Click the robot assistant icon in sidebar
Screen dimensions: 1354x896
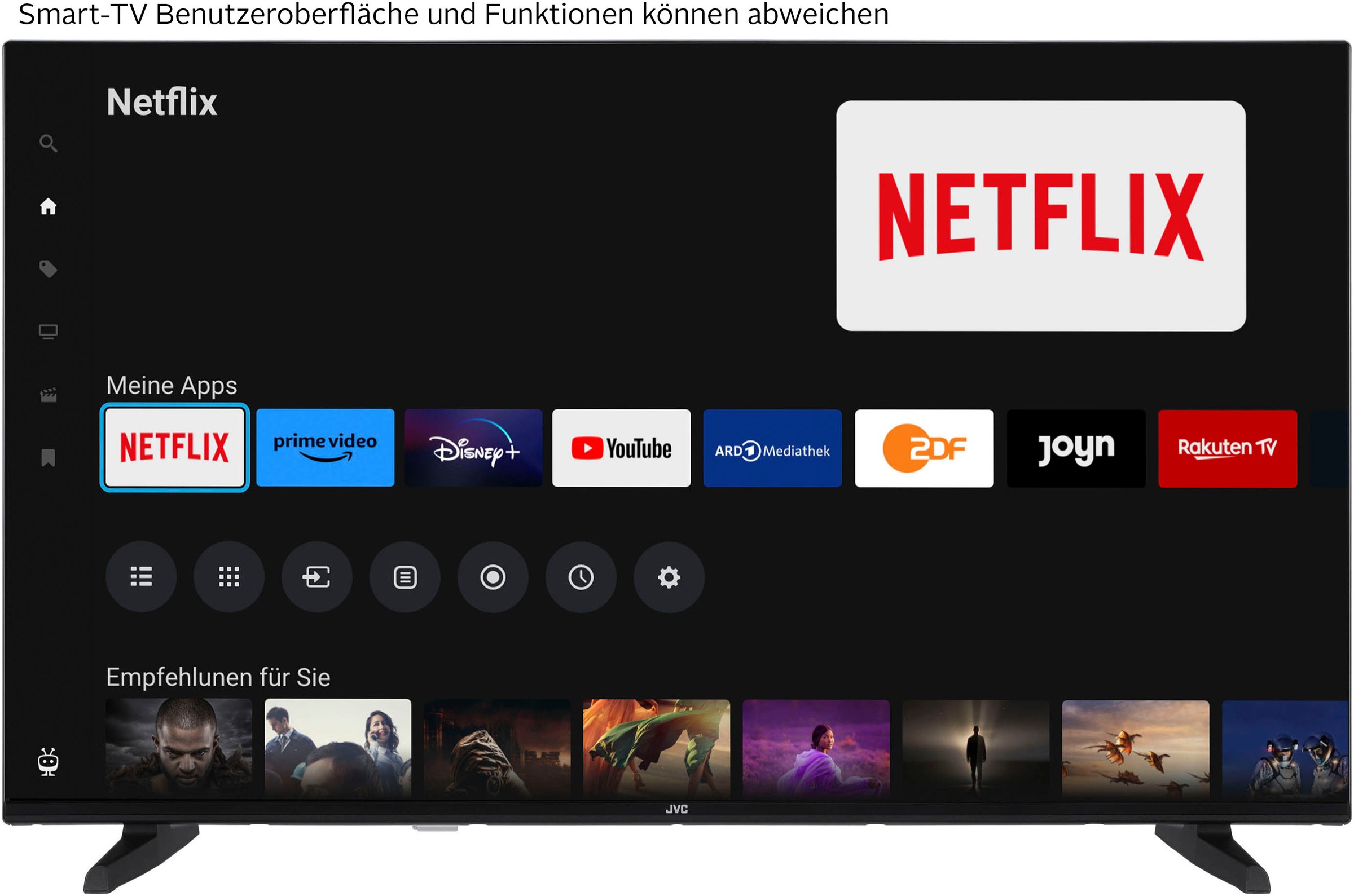48,762
